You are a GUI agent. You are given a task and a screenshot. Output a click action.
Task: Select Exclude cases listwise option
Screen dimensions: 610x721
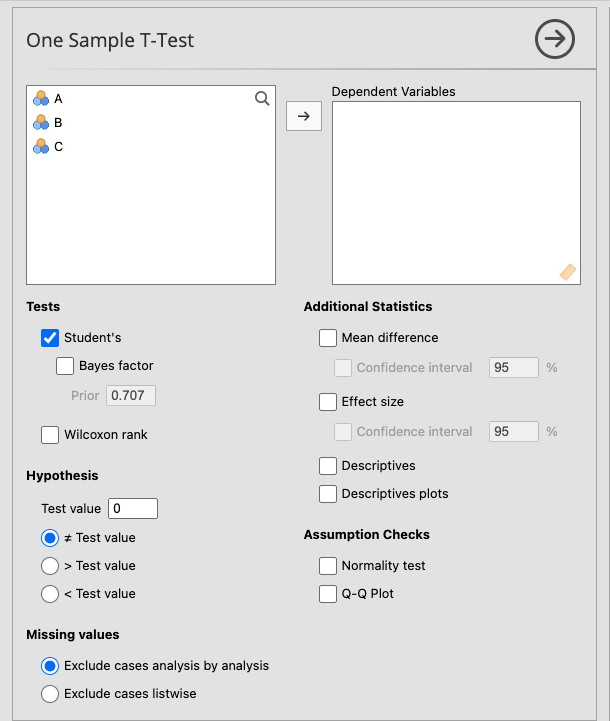point(50,694)
